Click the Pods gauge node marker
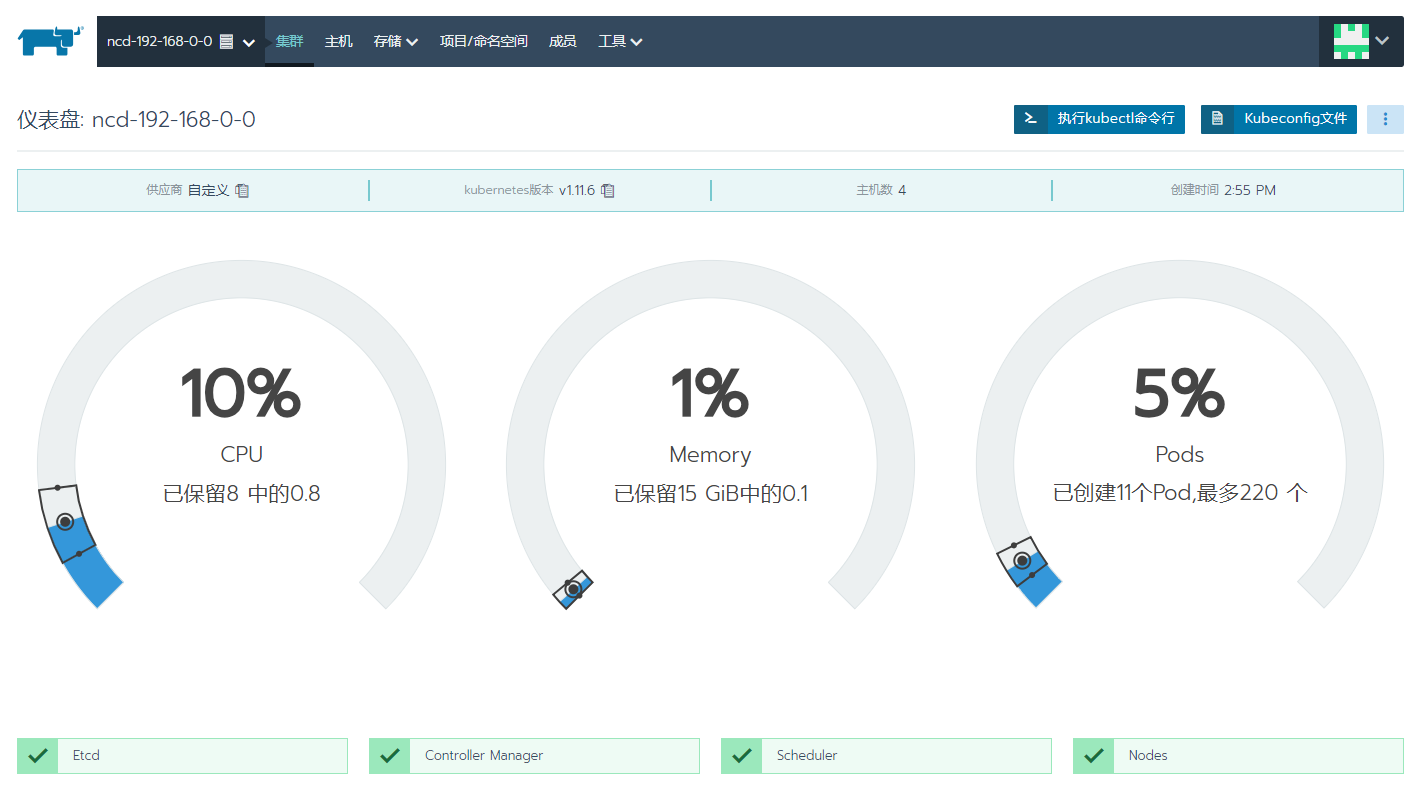This screenshot has height=804, width=1426. tap(1022, 561)
